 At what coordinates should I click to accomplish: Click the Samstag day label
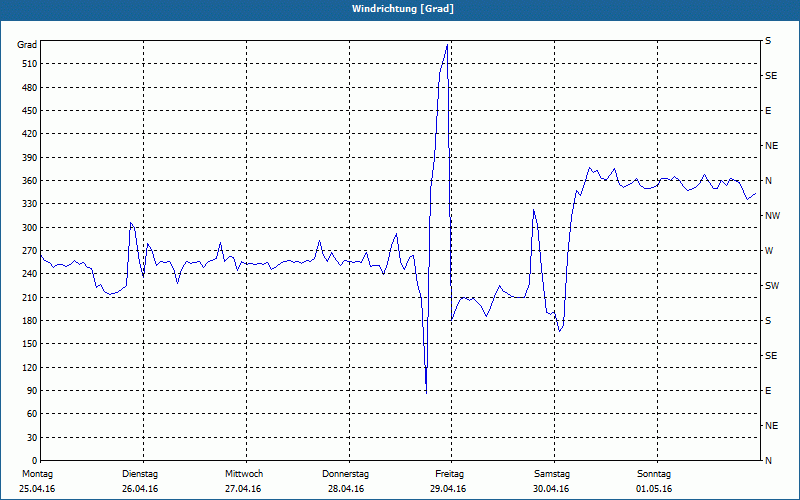(x=552, y=474)
